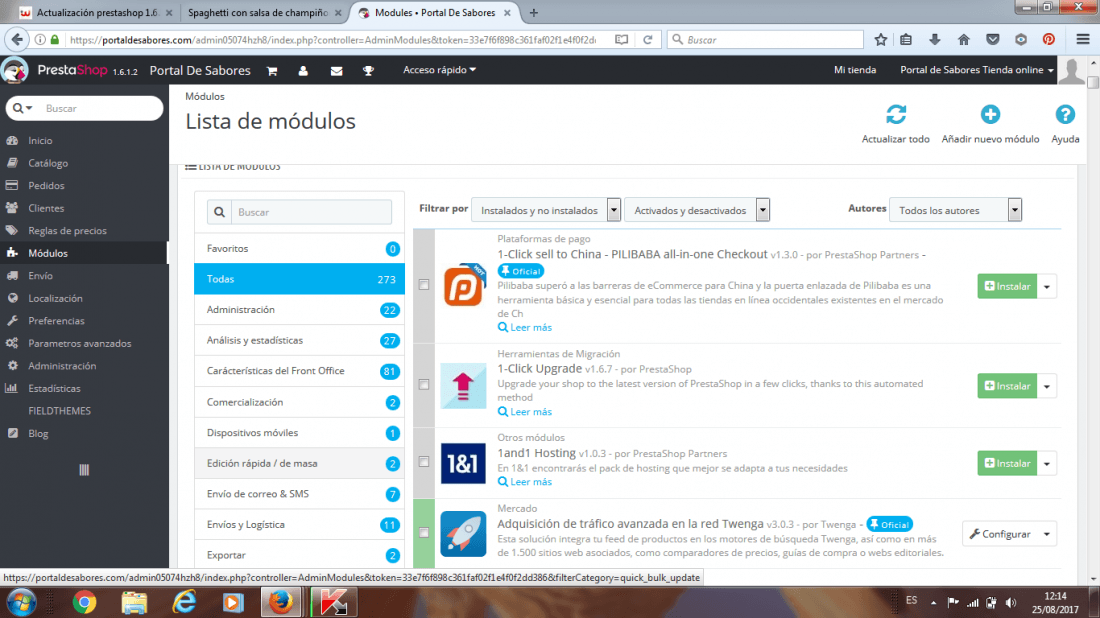1100x618 pixels.
Task: Configure the Twenga module
Action: [1000, 534]
